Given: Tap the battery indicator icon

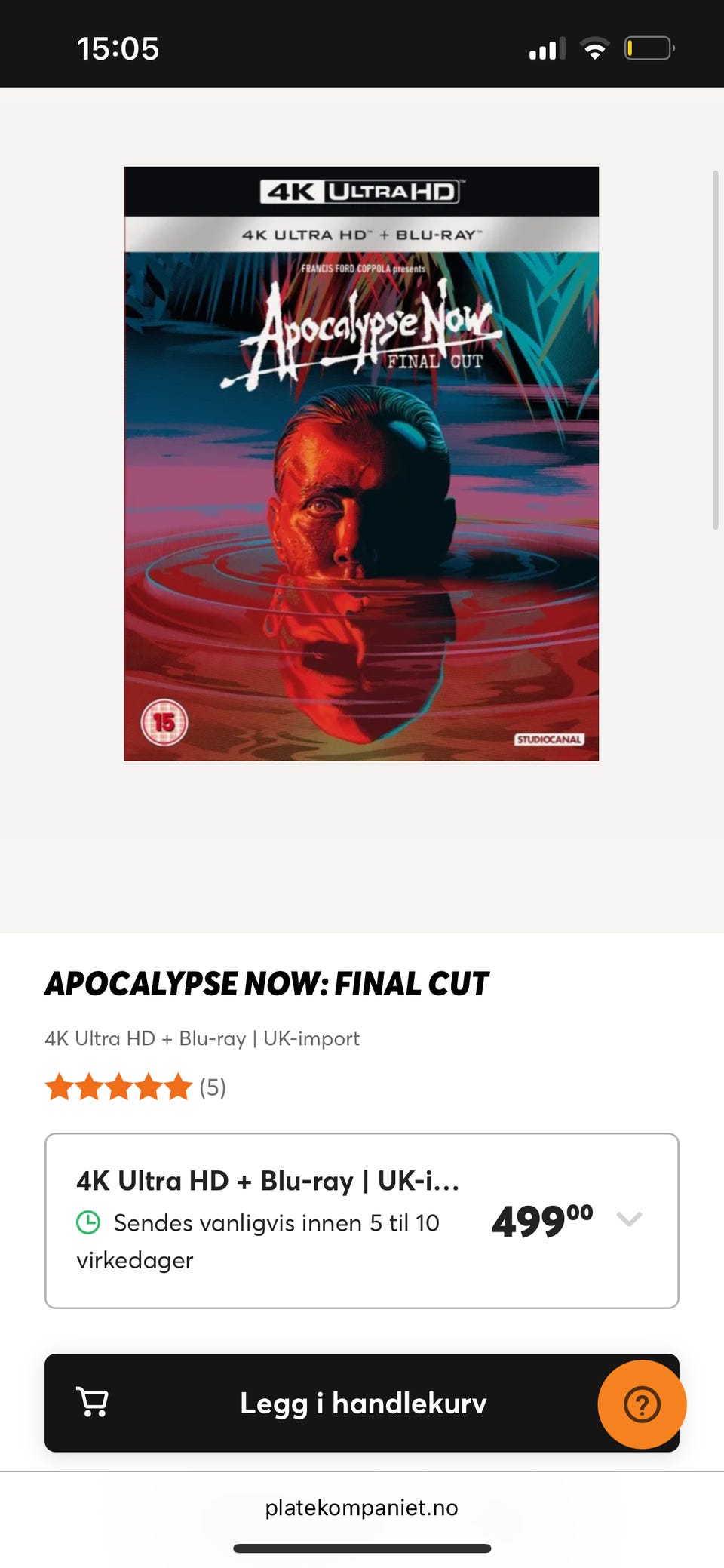Looking at the screenshot, I should point(649,49).
